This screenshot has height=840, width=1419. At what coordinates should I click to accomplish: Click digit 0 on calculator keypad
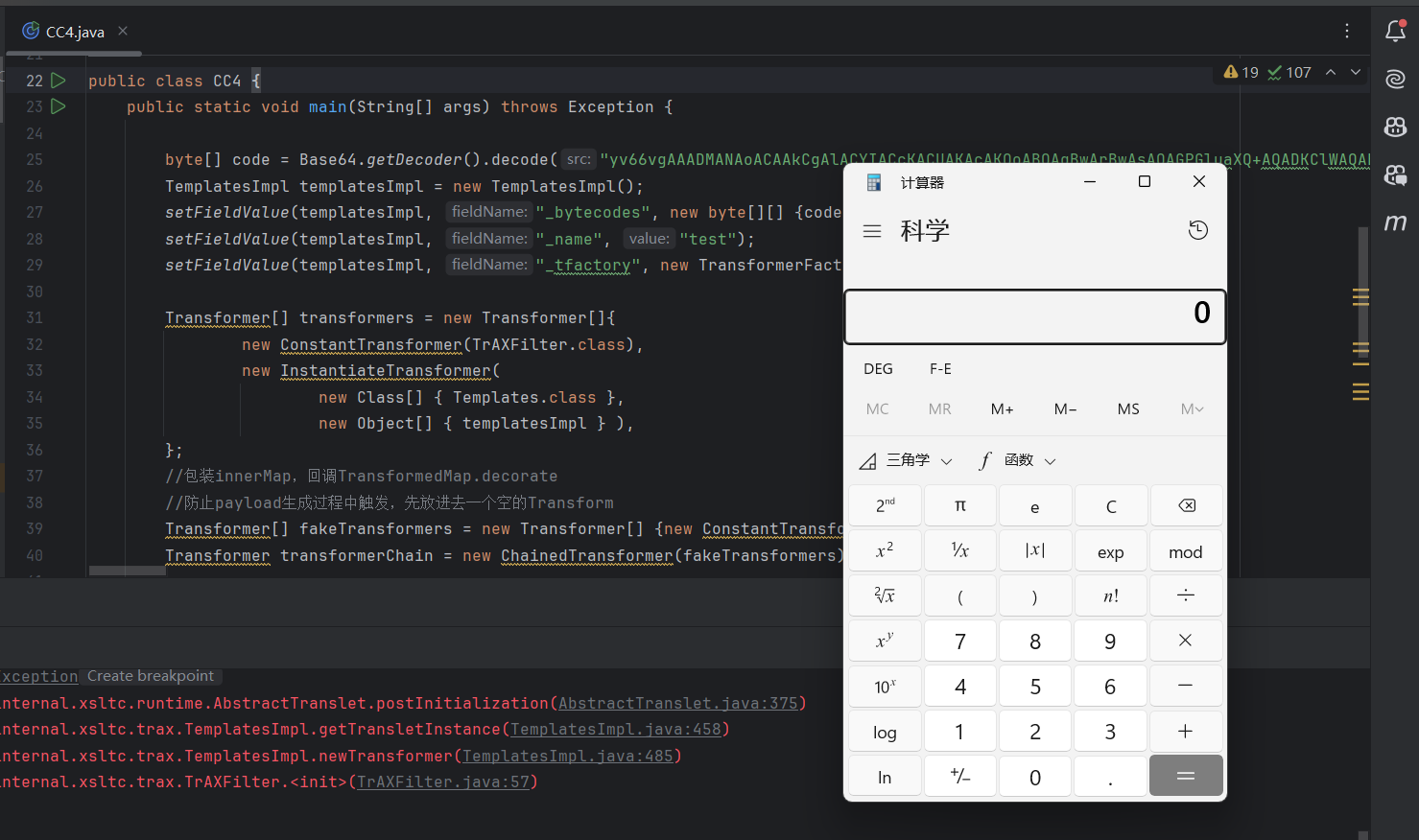click(1035, 777)
